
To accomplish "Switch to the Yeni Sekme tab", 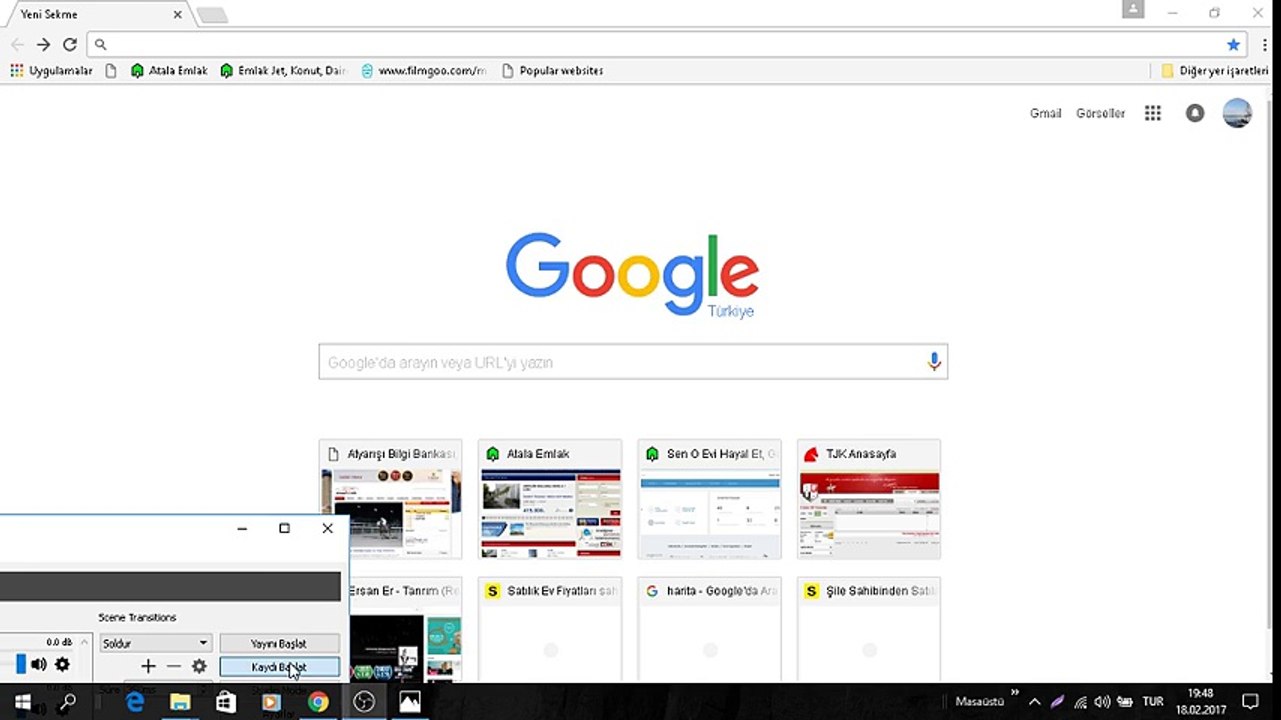I will [95, 15].
